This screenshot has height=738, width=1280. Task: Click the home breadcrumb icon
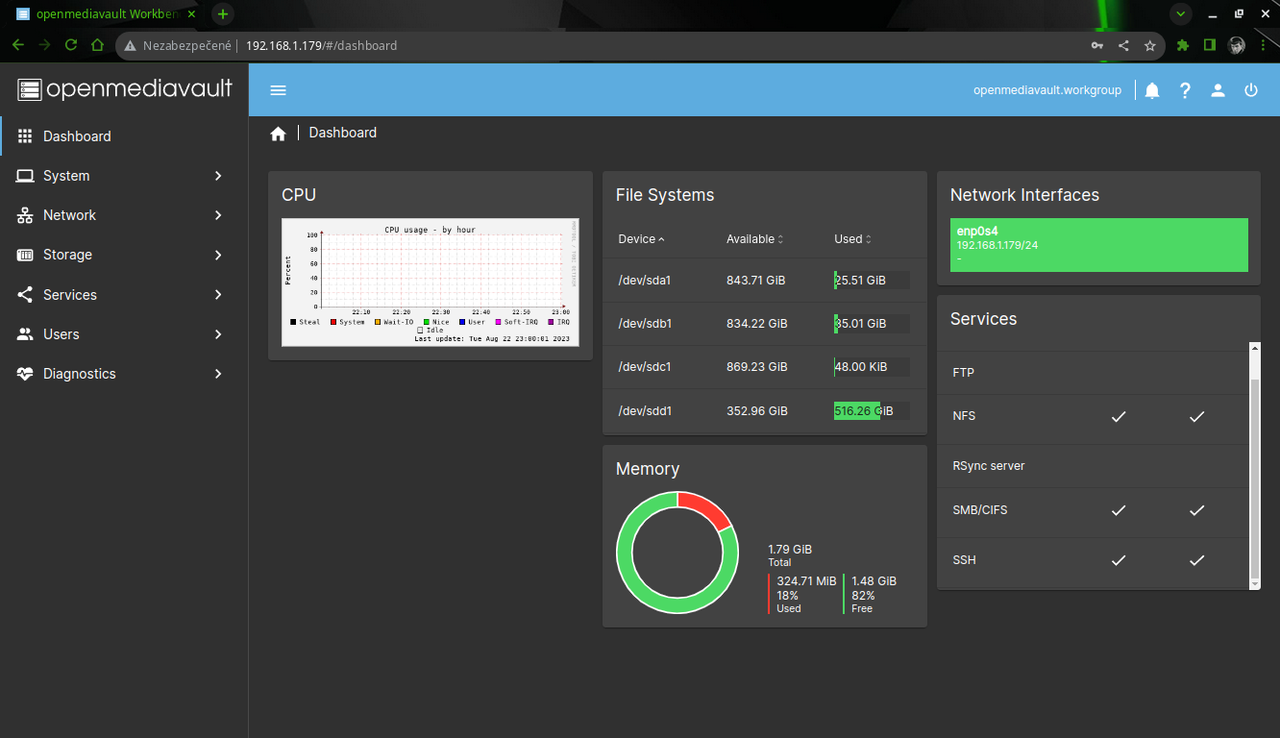(278, 133)
